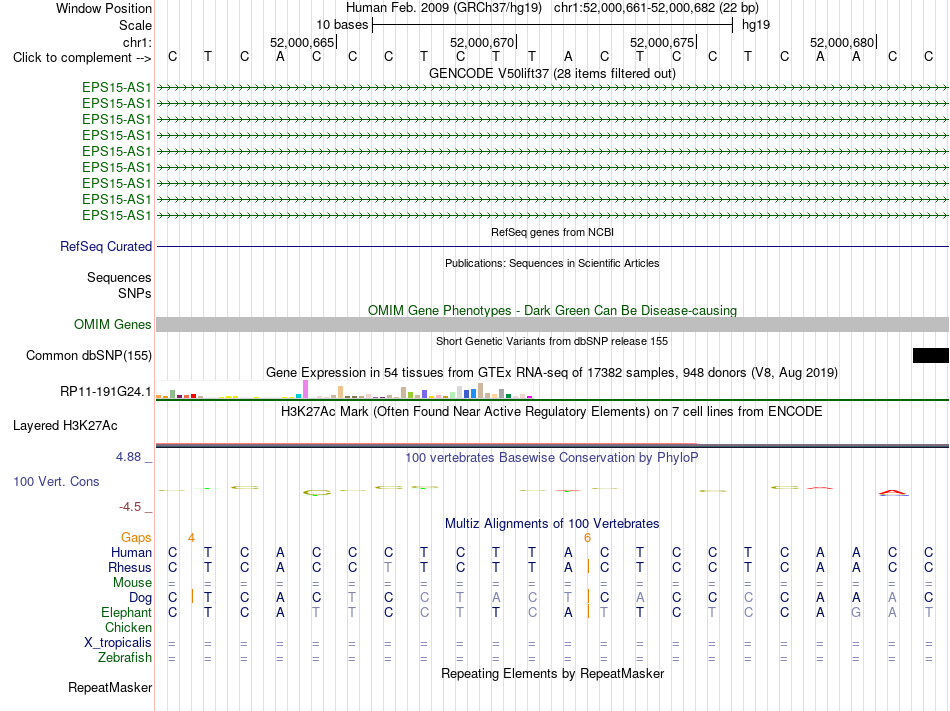Click the 52,000,670 position marker

point(482,42)
